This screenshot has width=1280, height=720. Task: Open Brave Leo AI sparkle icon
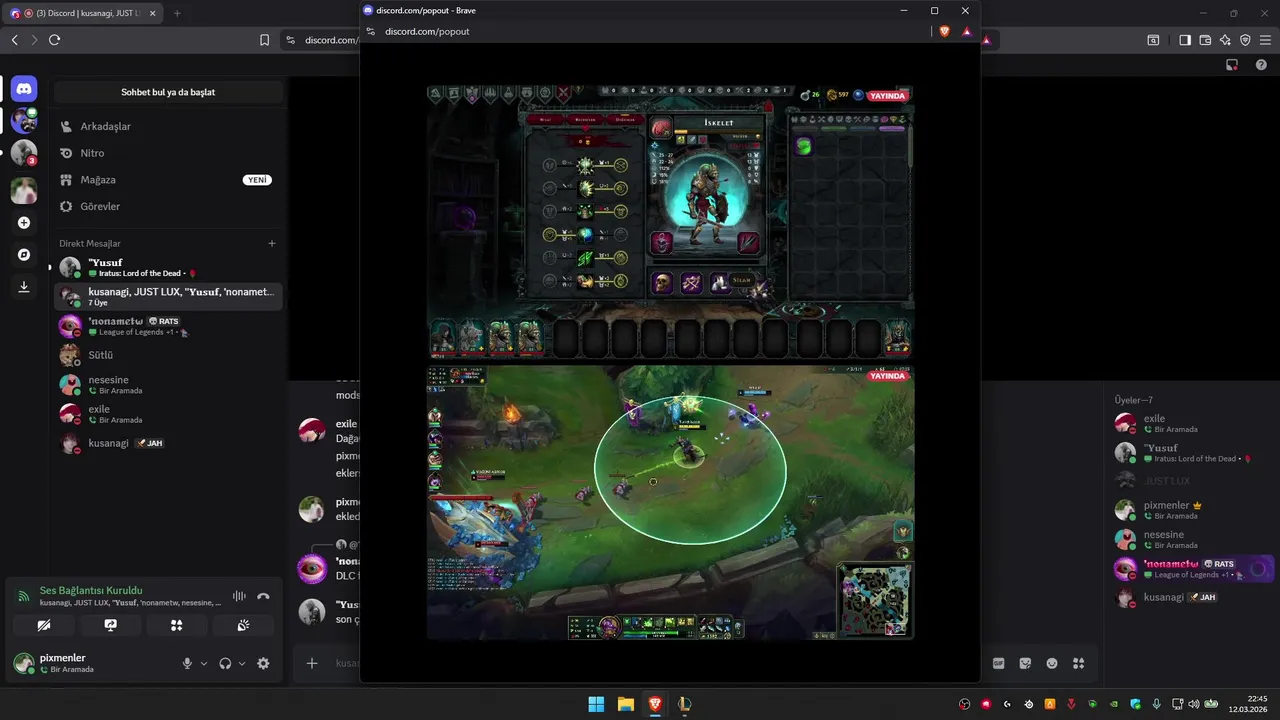point(1225,40)
